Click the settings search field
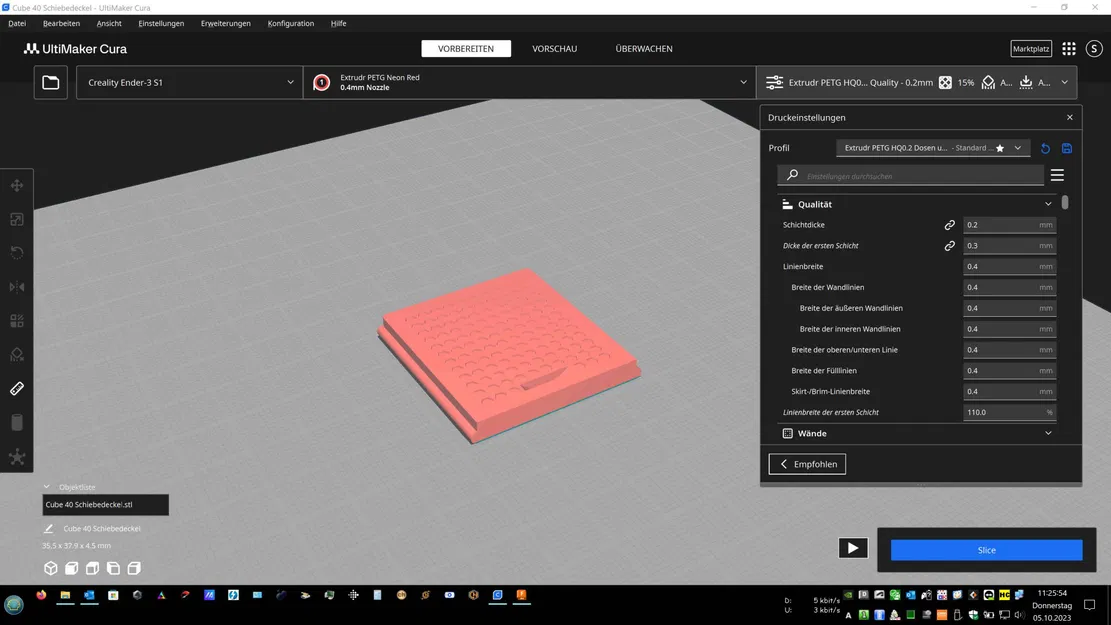Screen dimensions: 1111x625 910,175
